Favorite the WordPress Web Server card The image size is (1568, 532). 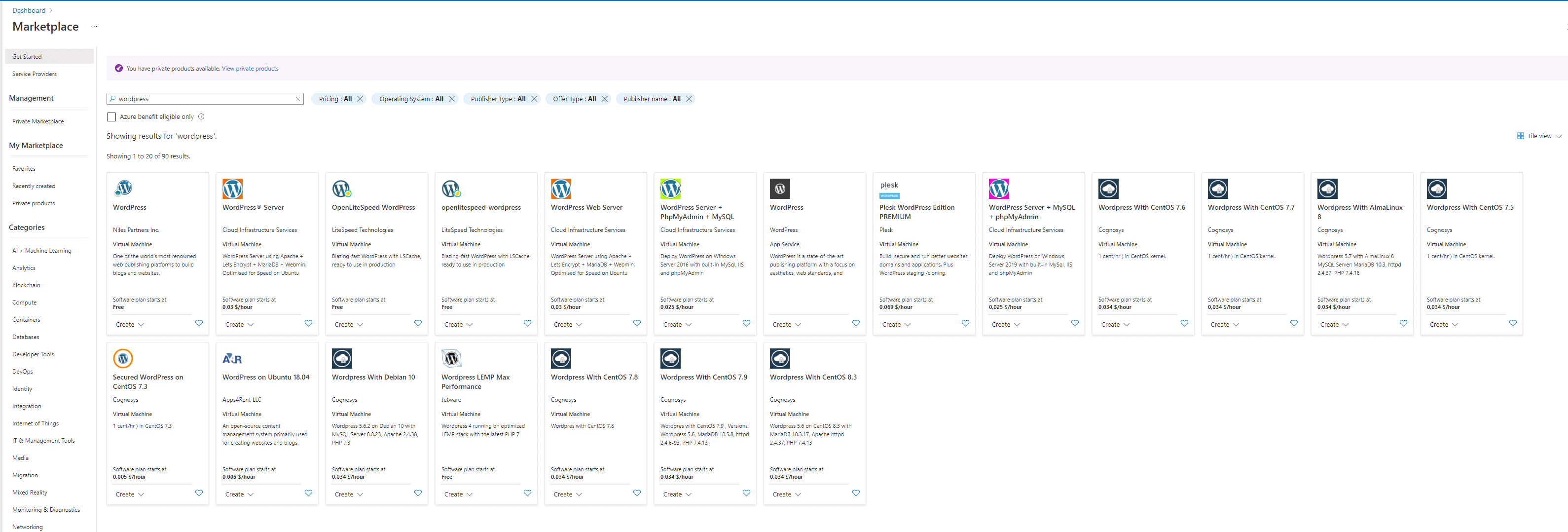point(637,323)
